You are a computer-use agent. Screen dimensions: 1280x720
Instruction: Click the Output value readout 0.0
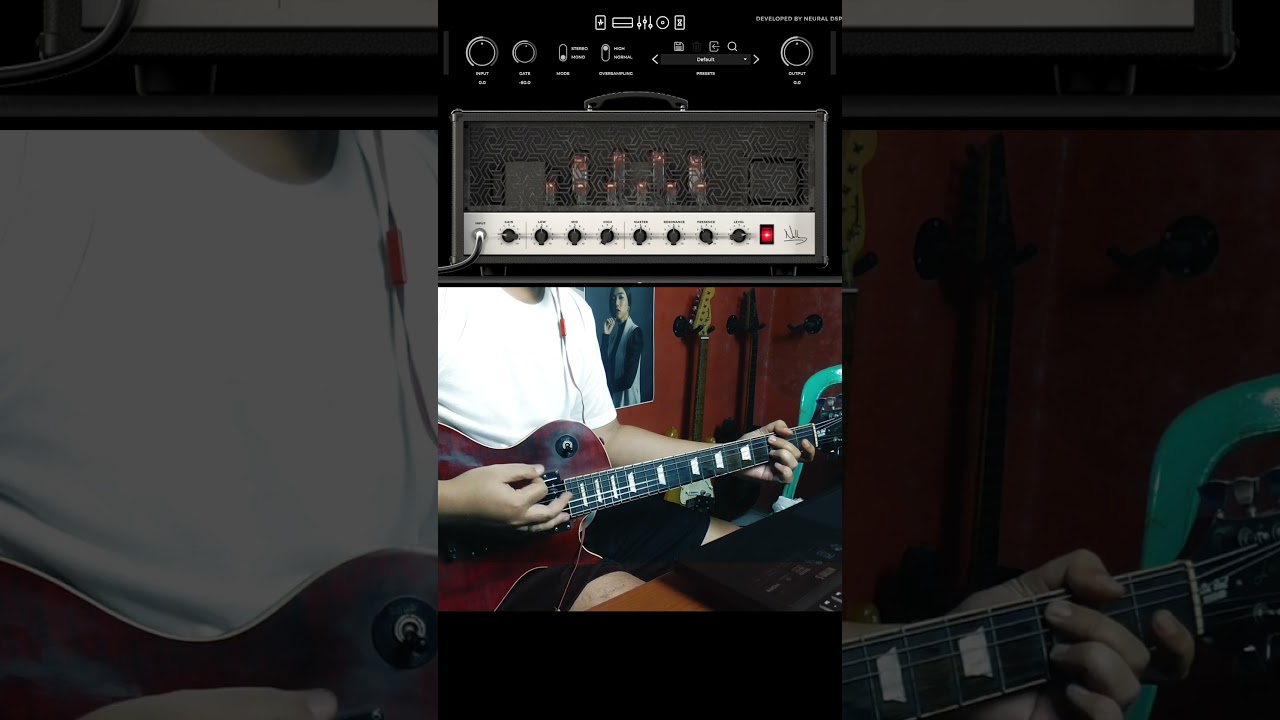797,83
